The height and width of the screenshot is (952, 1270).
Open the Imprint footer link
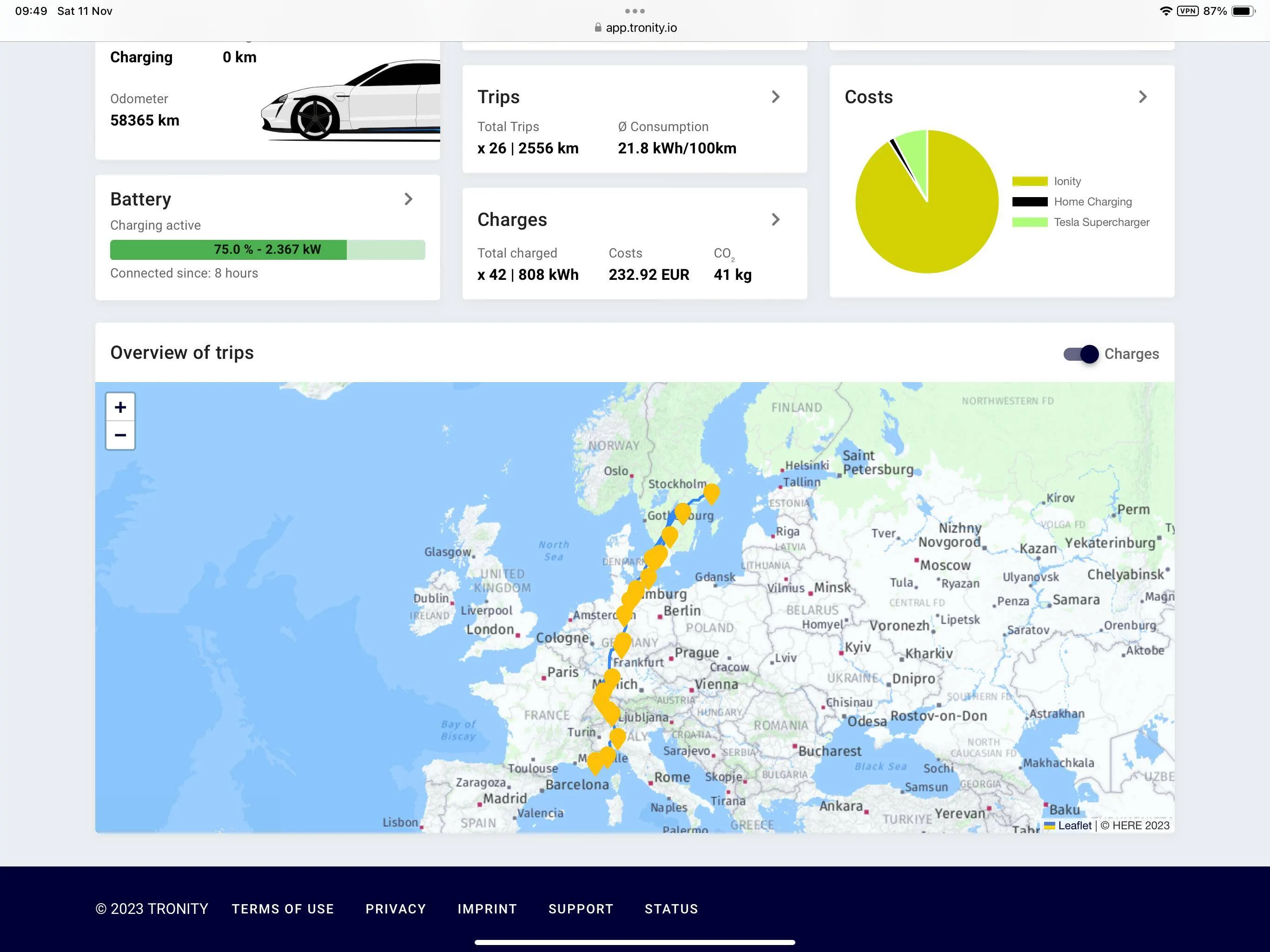click(487, 909)
